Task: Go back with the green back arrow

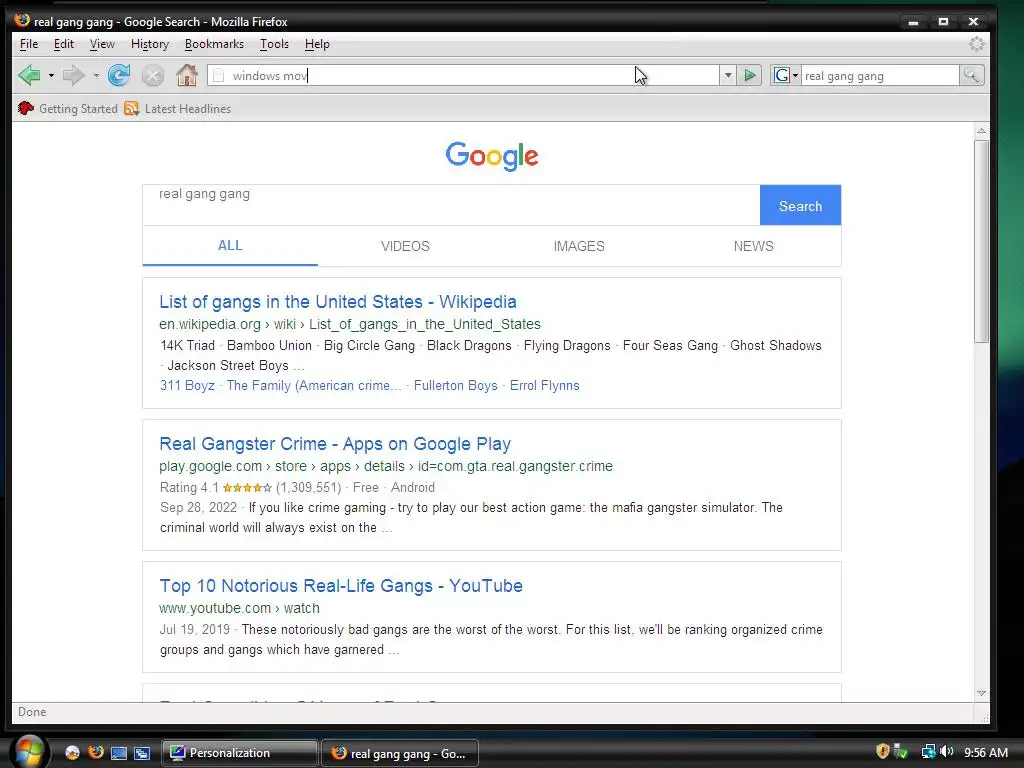Action: [29, 76]
